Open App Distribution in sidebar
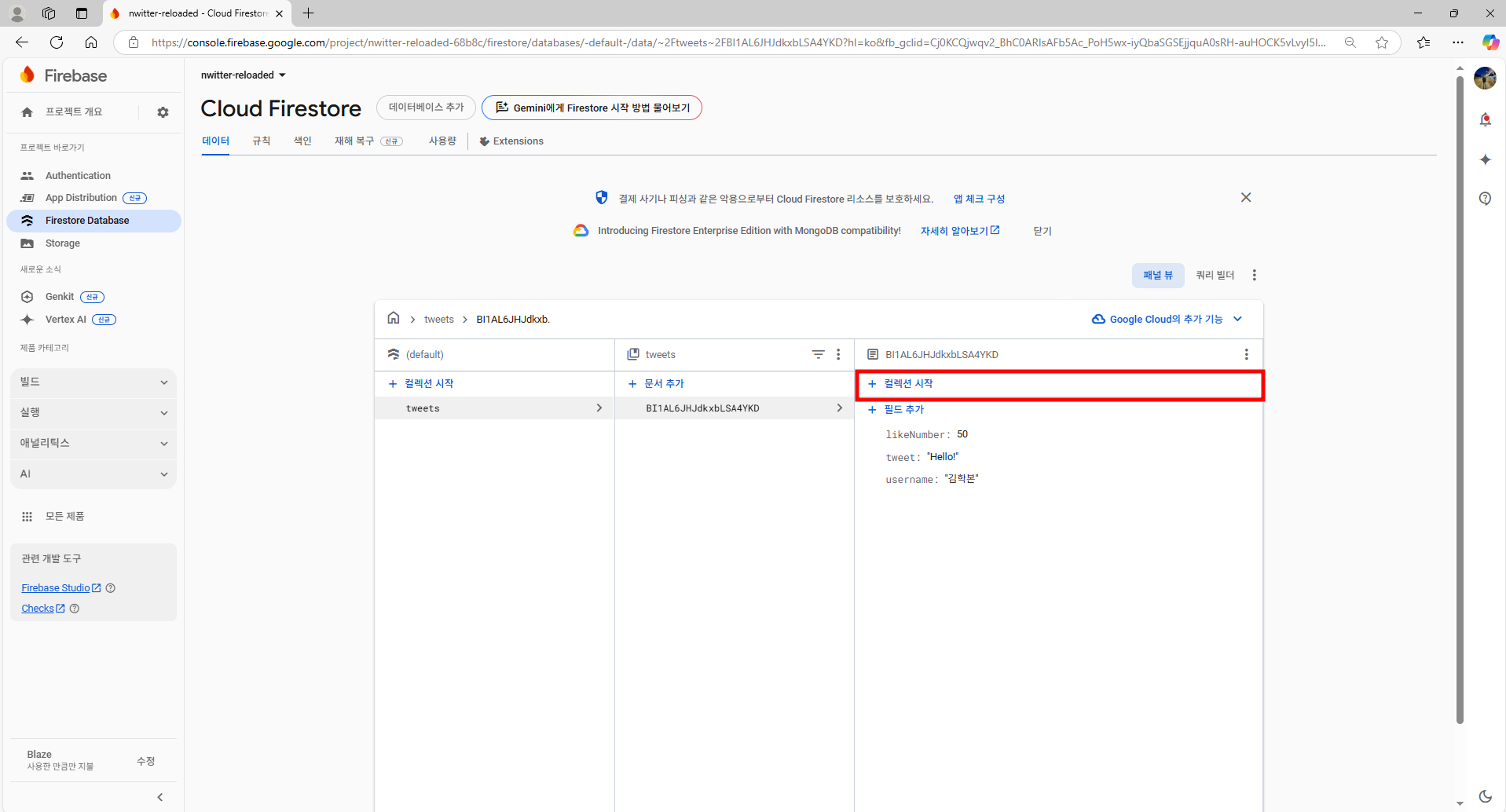Screen dimensions: 1506x812 pos(93,198)
